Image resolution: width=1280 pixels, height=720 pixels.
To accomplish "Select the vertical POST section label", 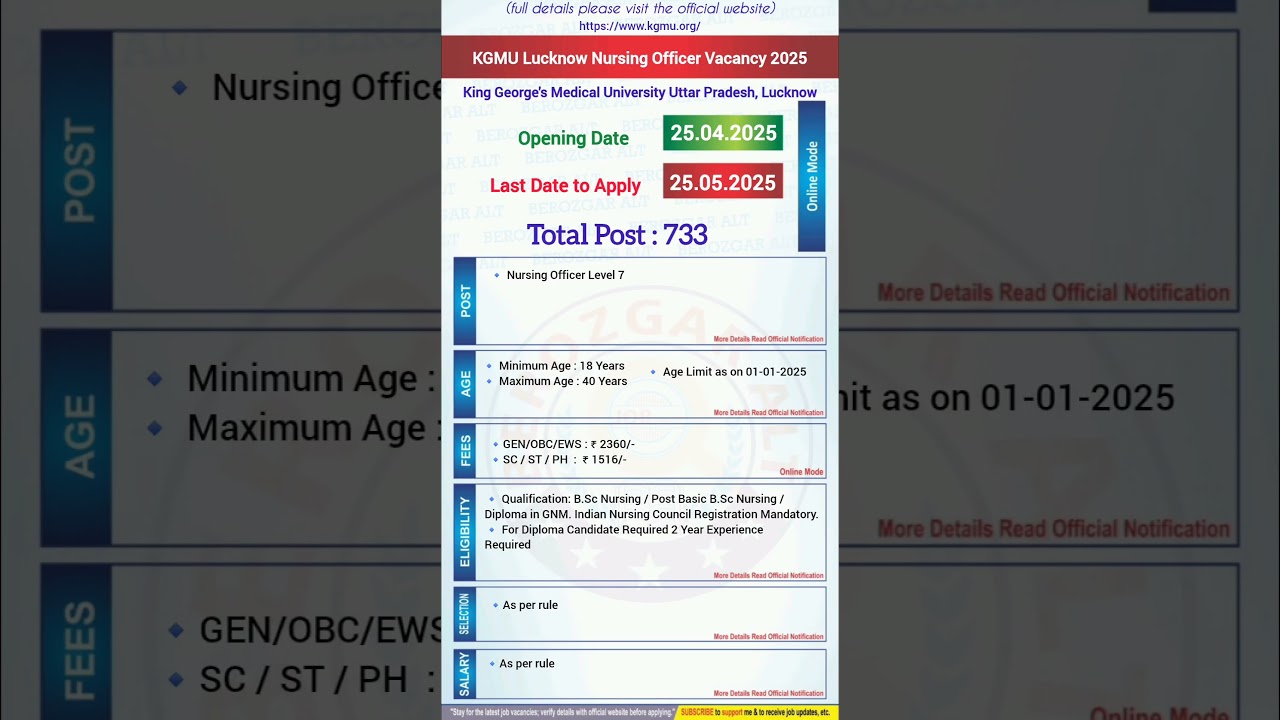I will (465, 301).
